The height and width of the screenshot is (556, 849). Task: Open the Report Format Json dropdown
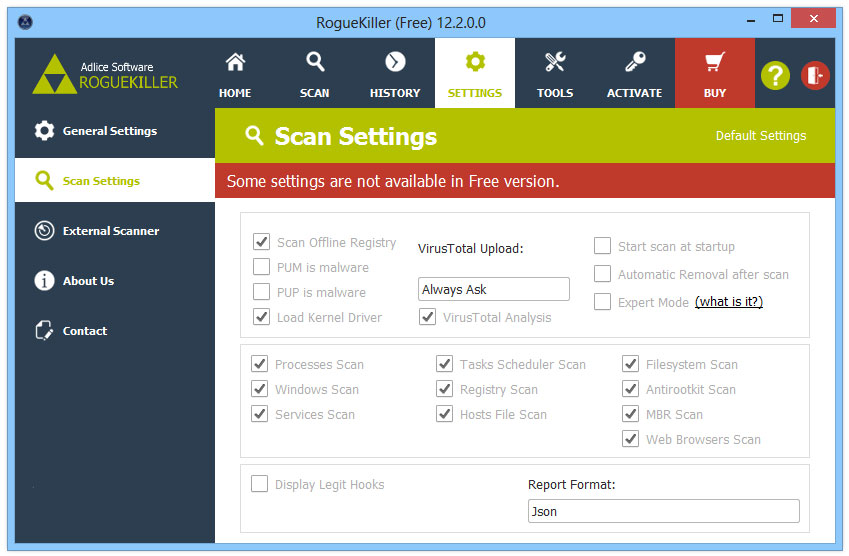click(x=664, y=511)
